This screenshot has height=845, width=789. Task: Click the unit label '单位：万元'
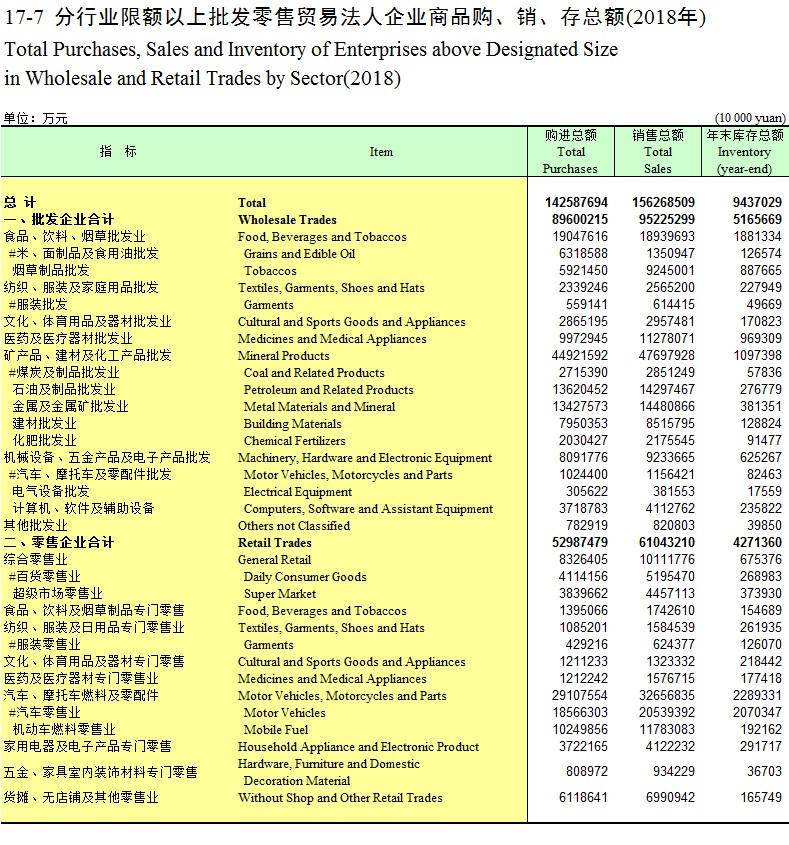click(36, 119)
